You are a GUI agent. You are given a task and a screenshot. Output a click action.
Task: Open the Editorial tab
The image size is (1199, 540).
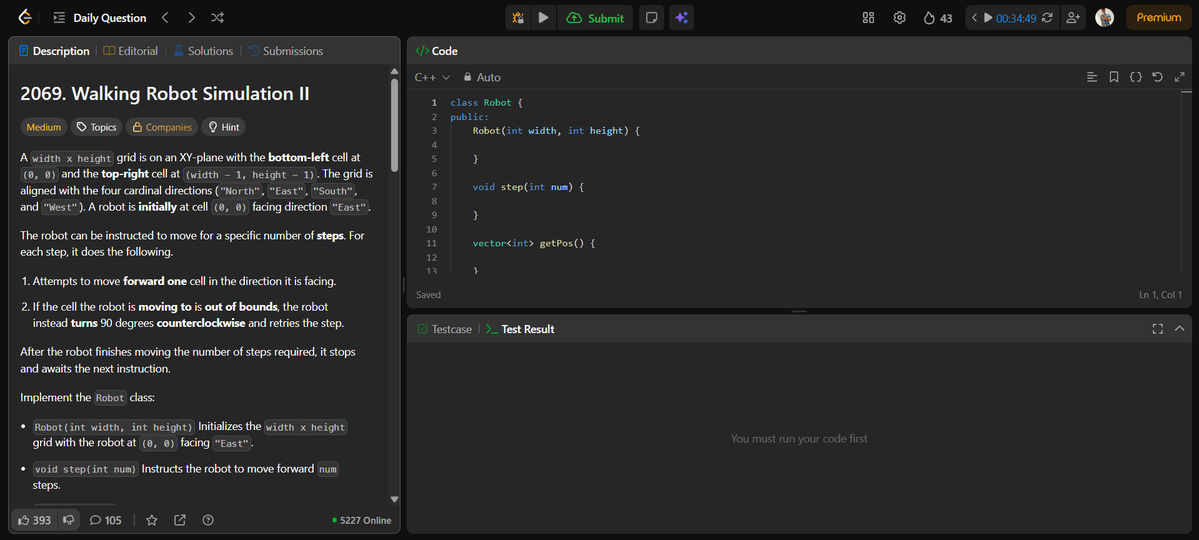pos(131,51)
